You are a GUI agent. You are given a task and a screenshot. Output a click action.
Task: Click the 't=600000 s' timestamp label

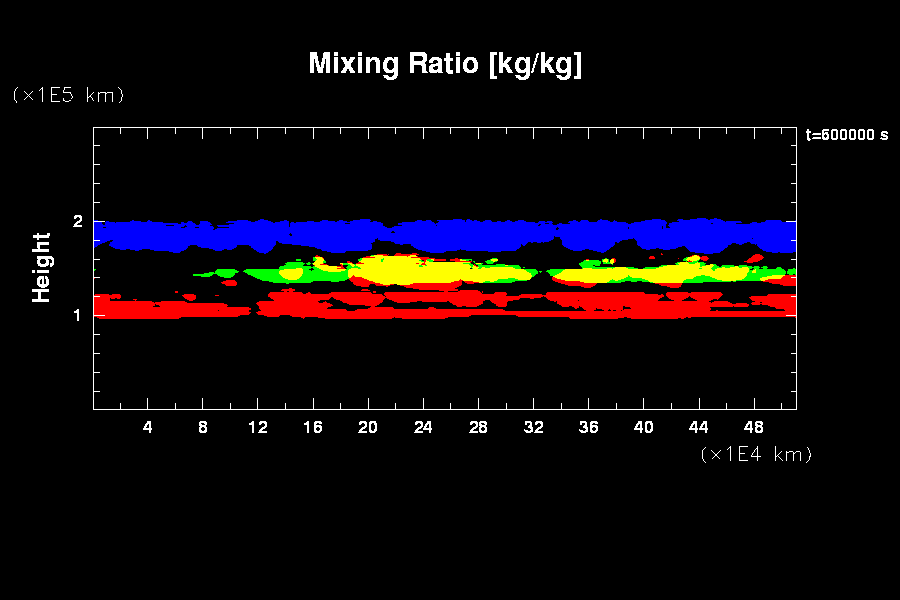click(x=846, y=135)
